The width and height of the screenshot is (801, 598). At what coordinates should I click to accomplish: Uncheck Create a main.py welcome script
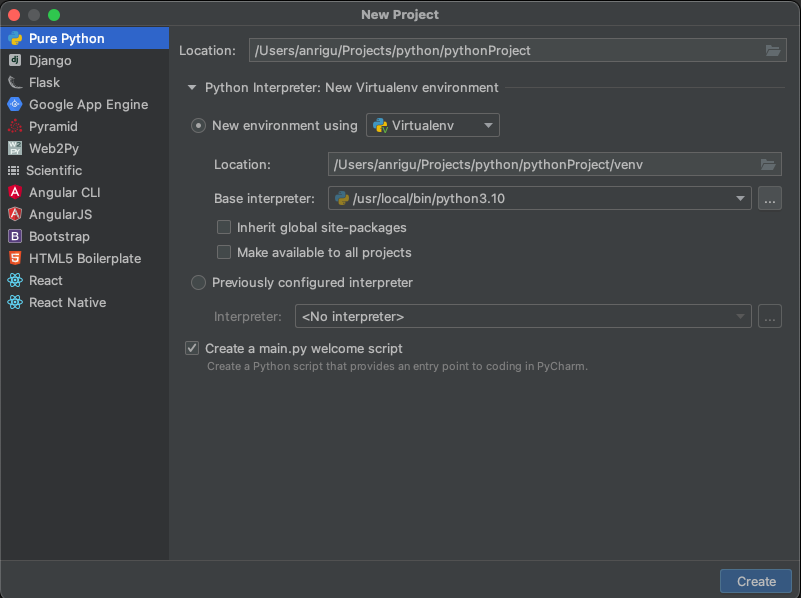[192, 349]
